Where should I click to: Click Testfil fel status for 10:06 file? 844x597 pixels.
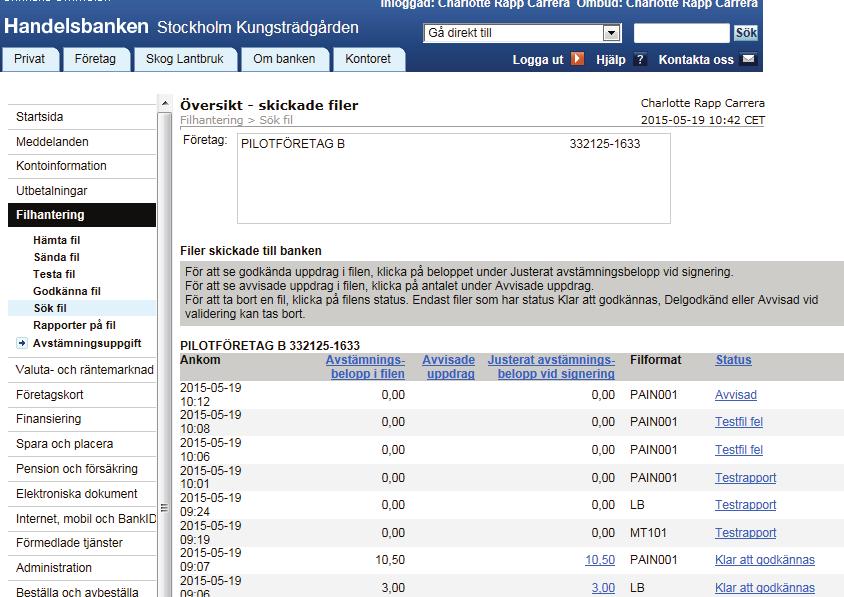click(x=738, y=449)
